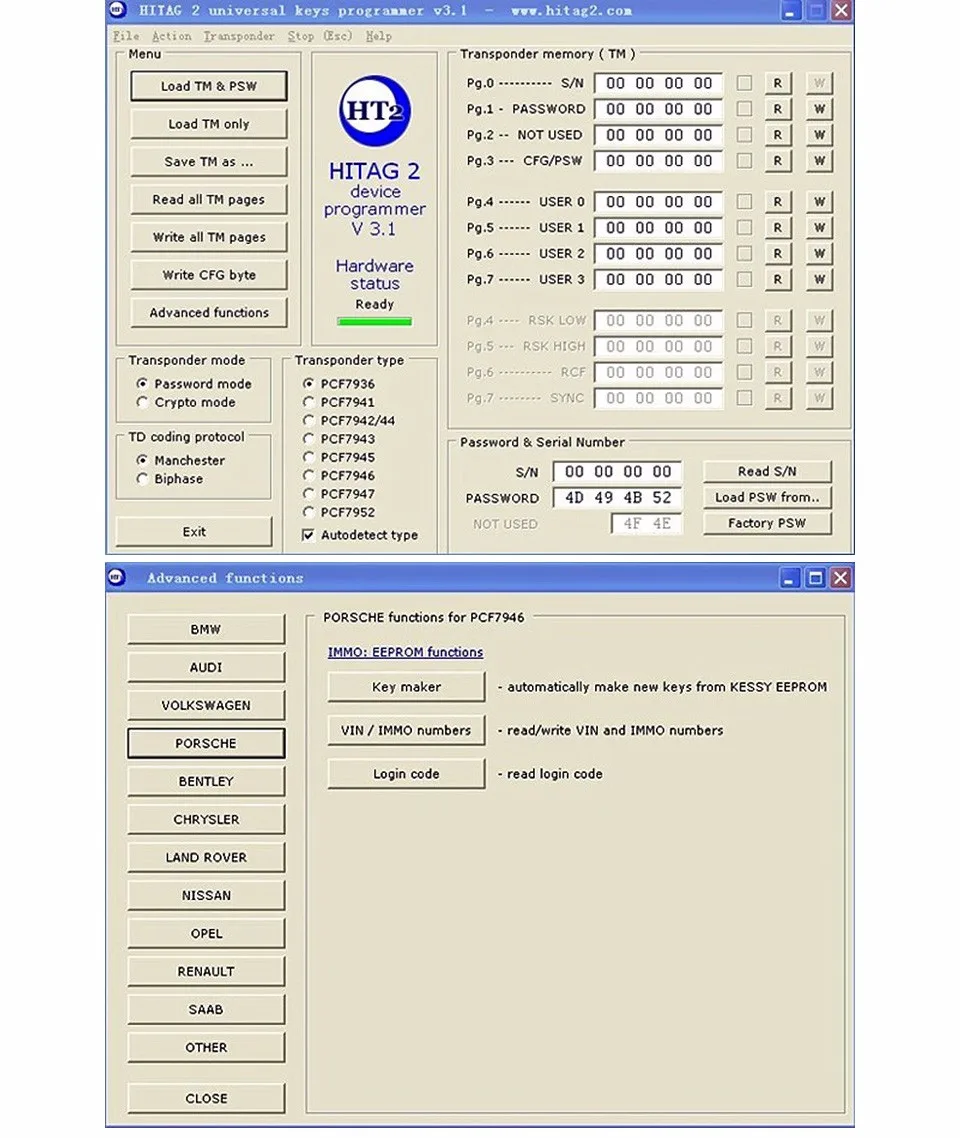Click Read S/N button
The height and width of the screenshot is (1138, 960).
pyautogui.click(x=767, y=471)
